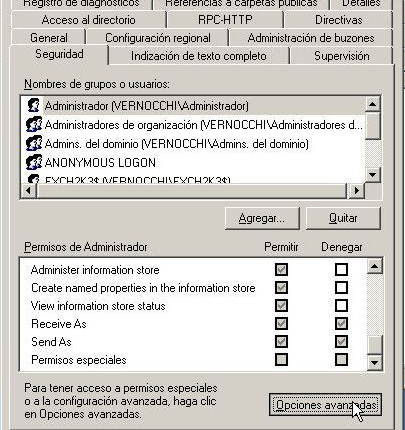Click the user list scroll-down arrow

click(x=372, y=174)
